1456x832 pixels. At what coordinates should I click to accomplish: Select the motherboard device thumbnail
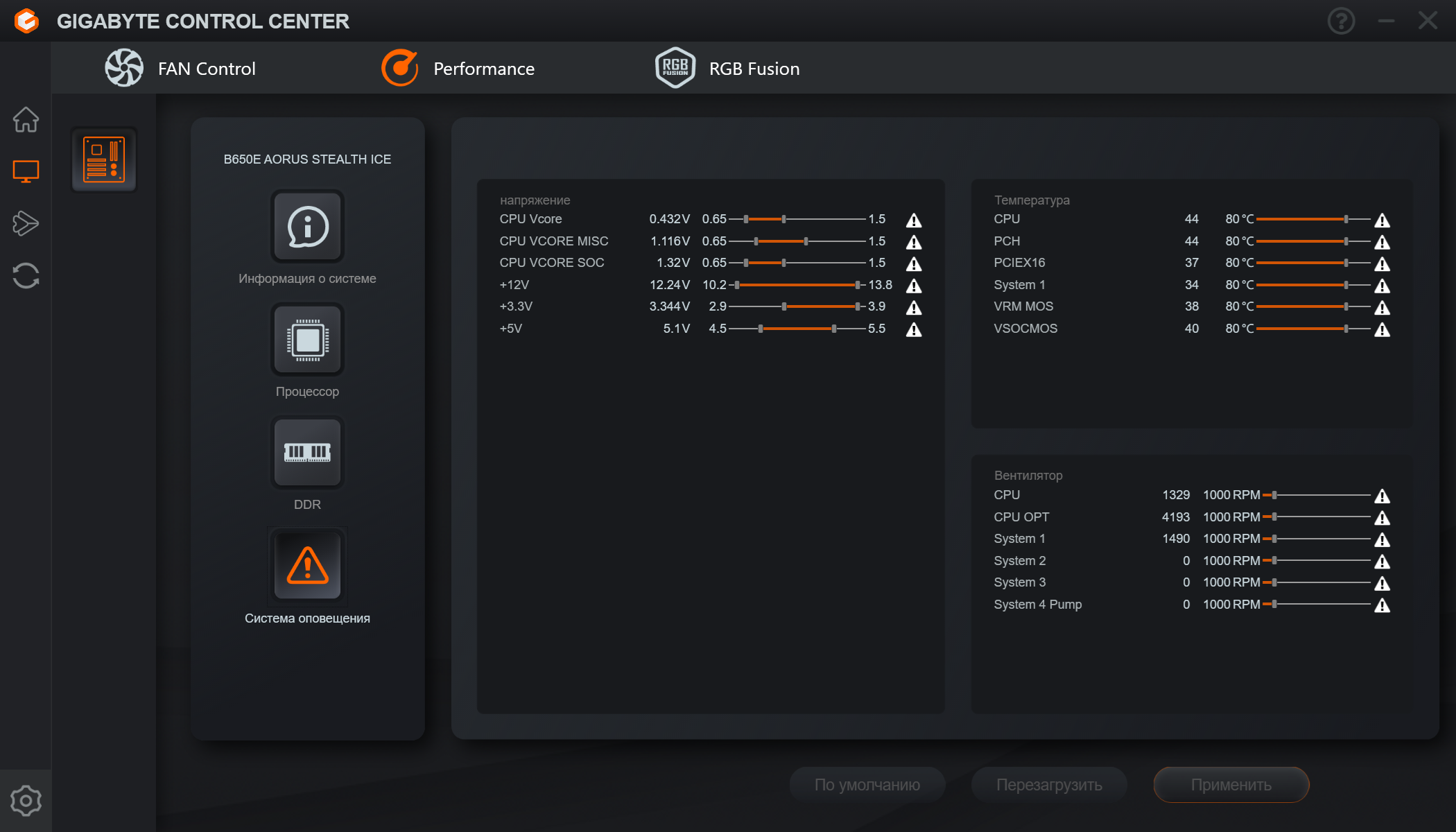tap(104, 159)
